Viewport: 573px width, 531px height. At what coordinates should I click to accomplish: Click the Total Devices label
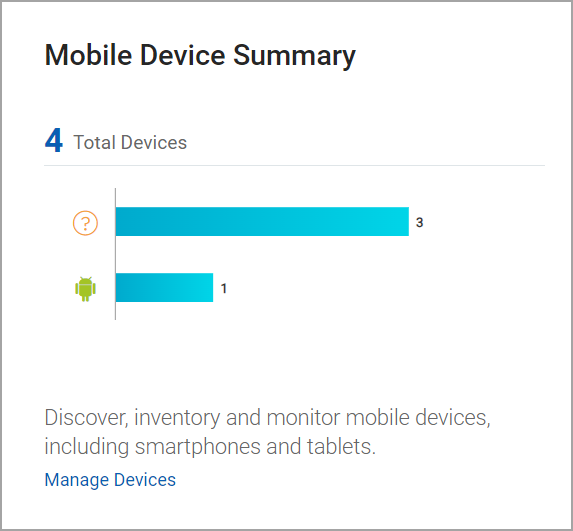(130, 142)
